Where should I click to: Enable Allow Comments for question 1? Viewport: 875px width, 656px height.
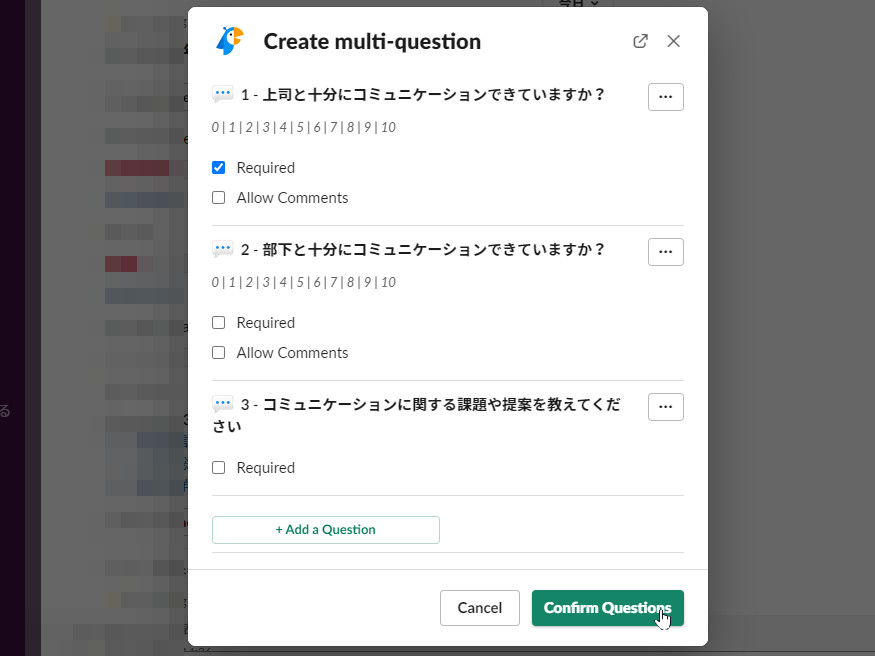point(219,198)
